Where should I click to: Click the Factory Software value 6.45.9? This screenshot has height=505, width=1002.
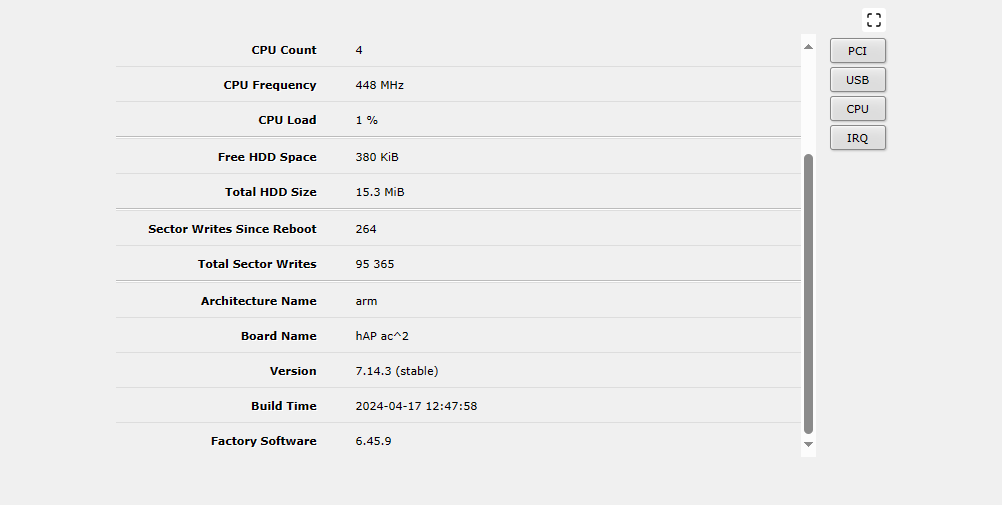pyautogui.click(x=373, y=441)
